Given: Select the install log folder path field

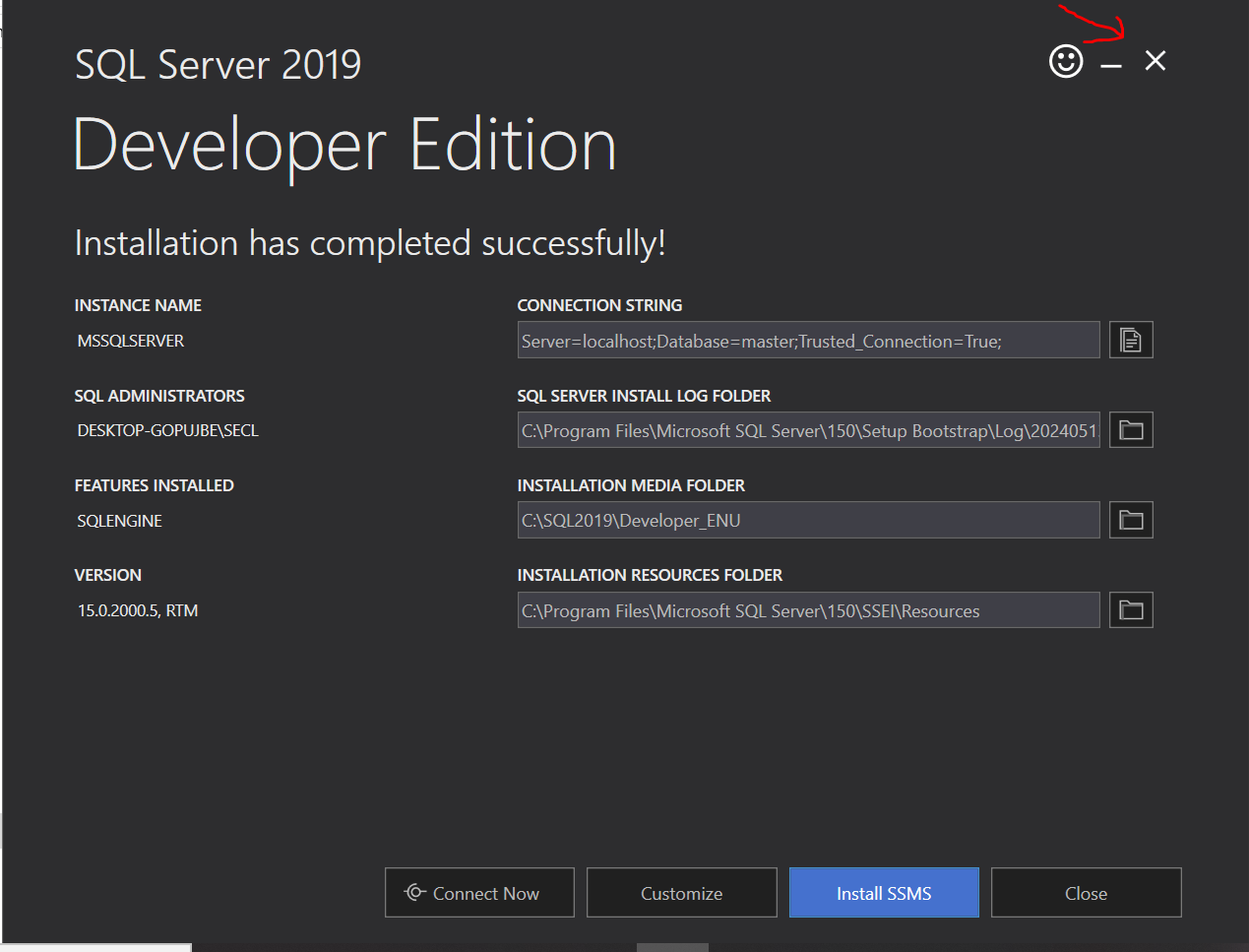Looking at the screenshot, I should pos(808,430).
